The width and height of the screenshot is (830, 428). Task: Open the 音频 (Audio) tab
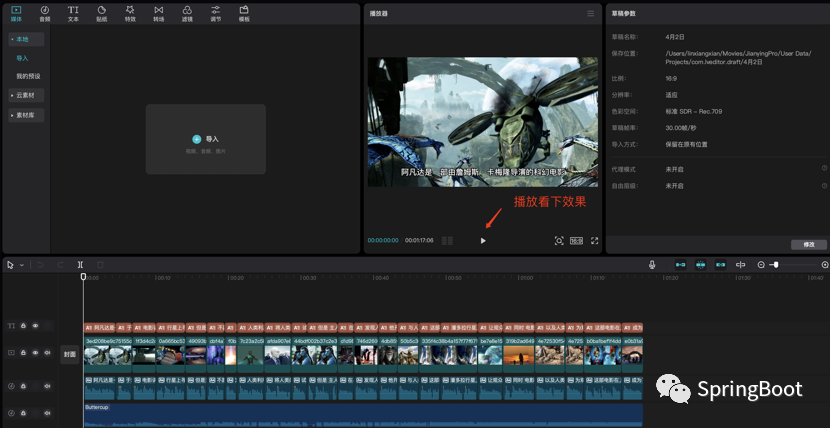45,13
